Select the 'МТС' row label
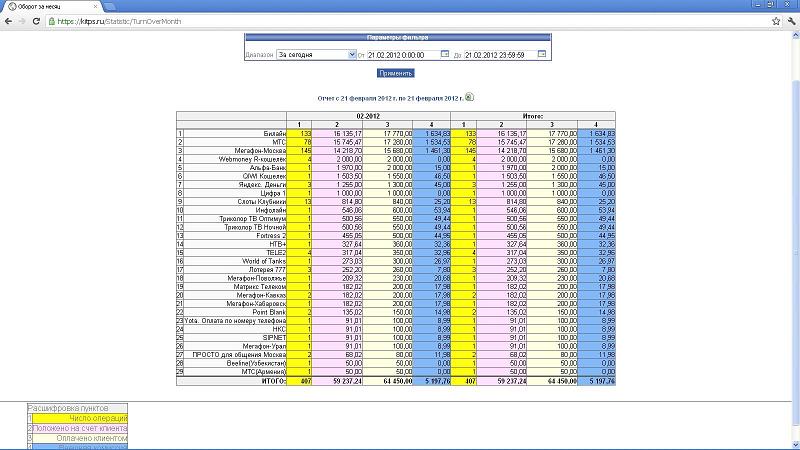 coord(279,142)
